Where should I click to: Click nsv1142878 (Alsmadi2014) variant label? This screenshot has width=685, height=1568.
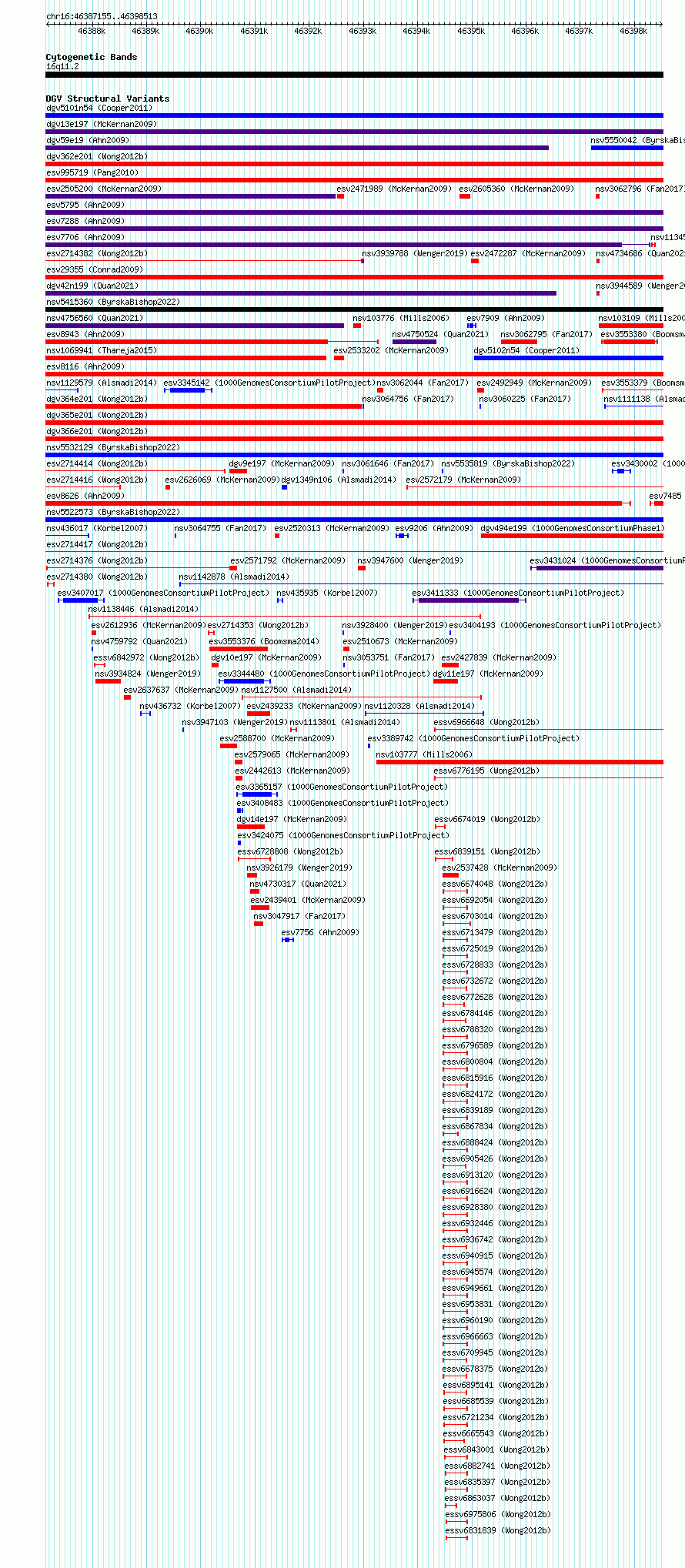(x=235, y=577)
